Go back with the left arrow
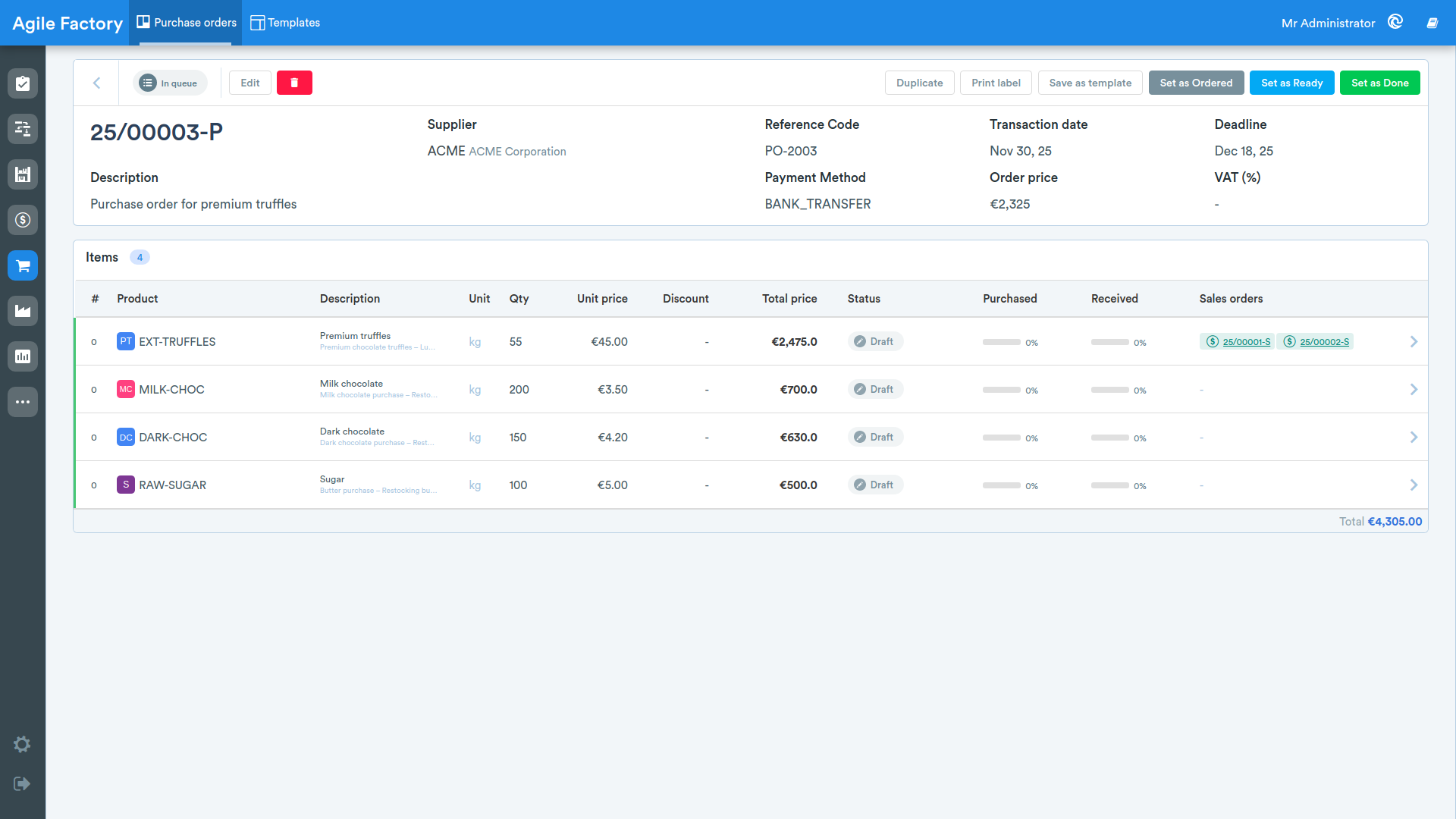 pyautogui.click(x=96, y=83)
